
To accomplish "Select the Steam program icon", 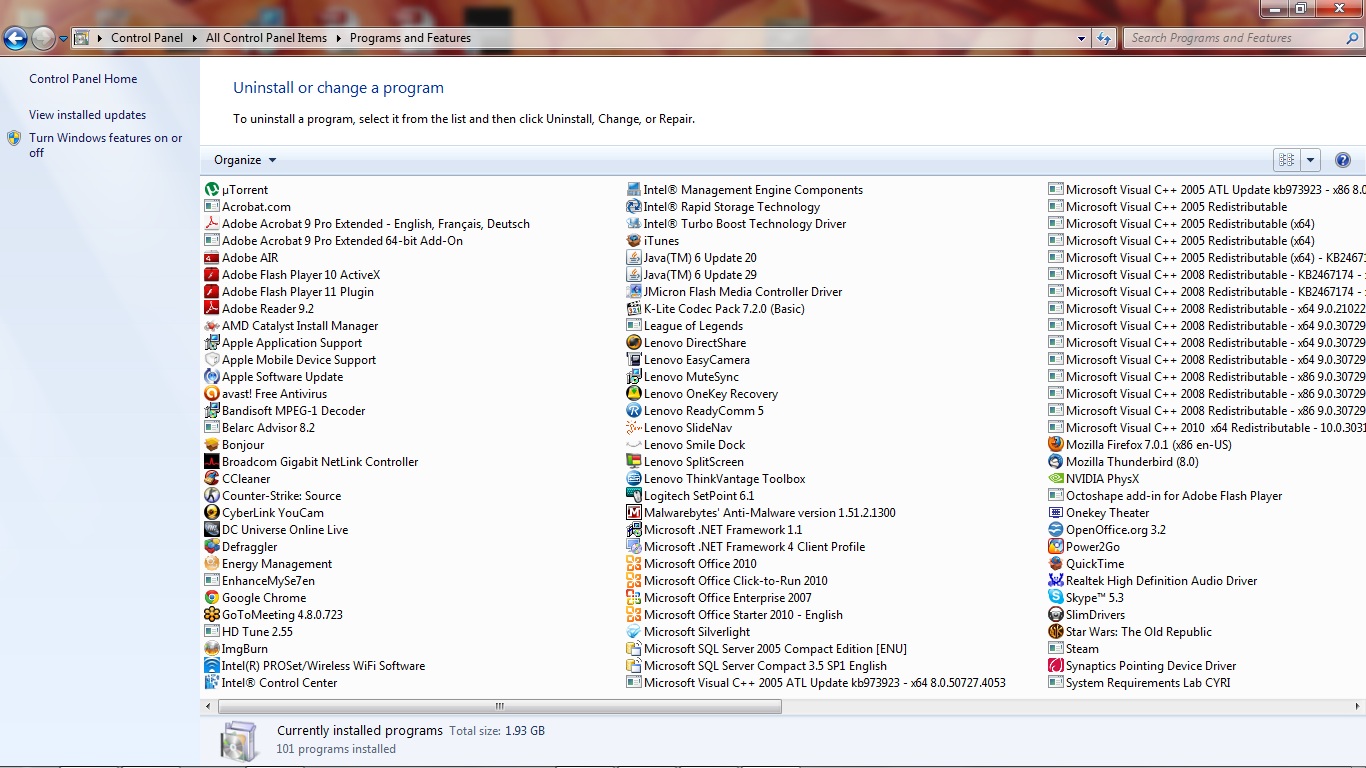I will click(x=1056, y=649).
